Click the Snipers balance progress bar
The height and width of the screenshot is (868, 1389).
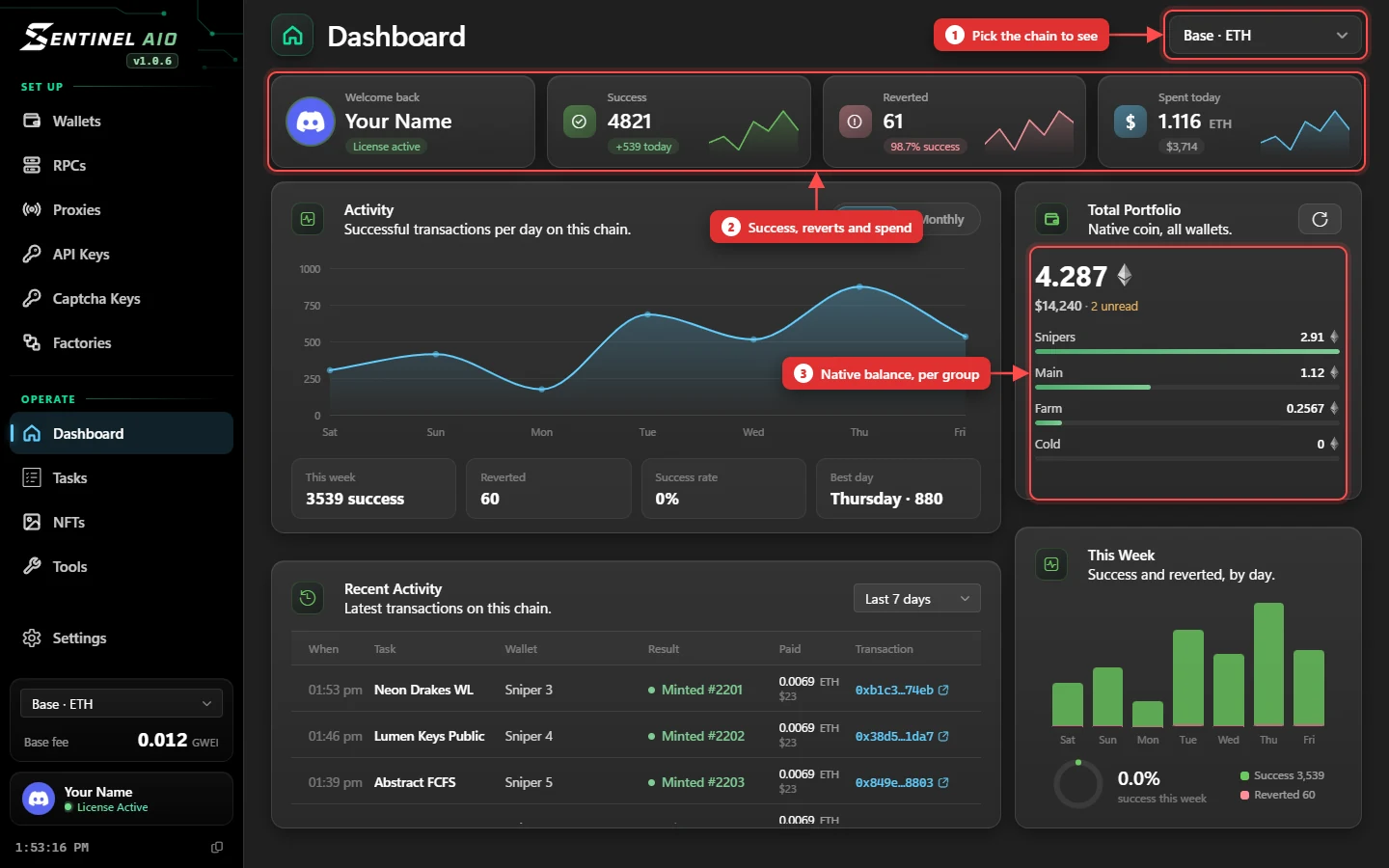coord(1186,352)
